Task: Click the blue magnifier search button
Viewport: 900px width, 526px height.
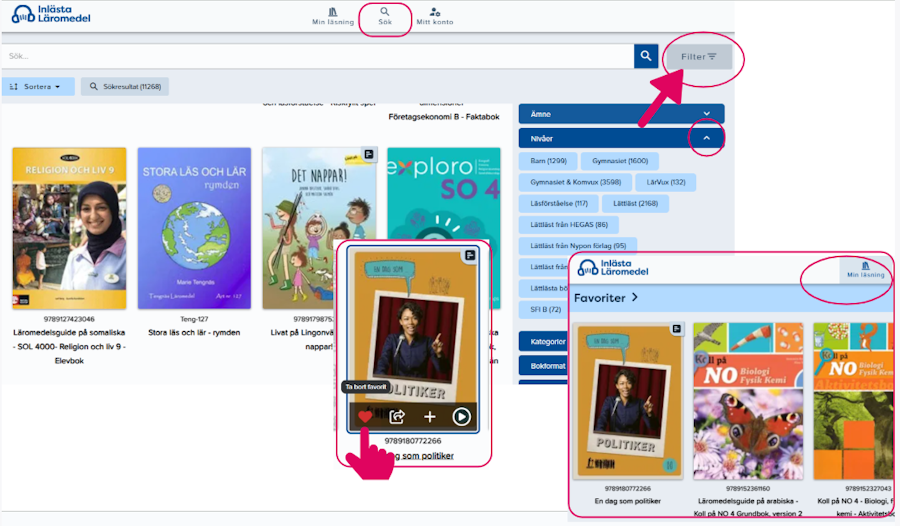Action: [x=646, y=56]
